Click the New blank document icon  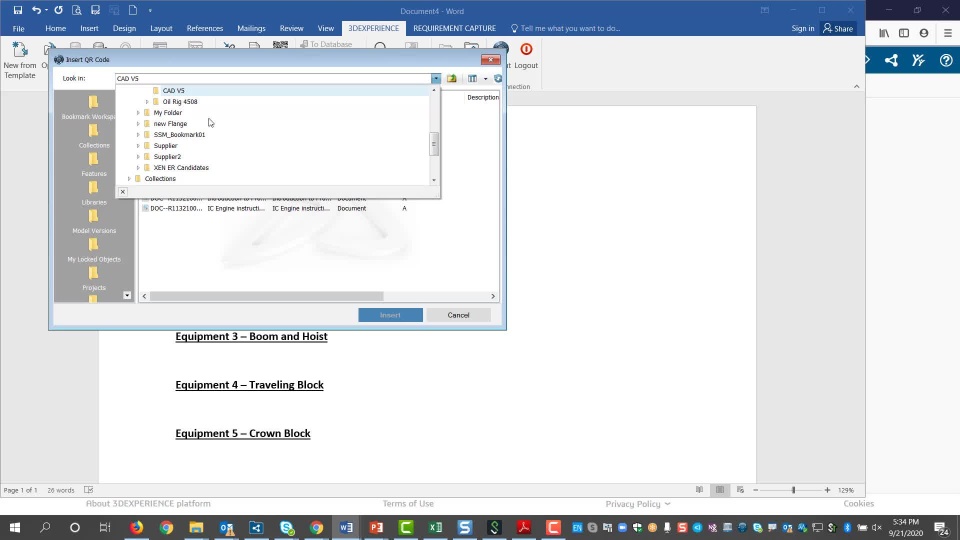tap(133, 10)
